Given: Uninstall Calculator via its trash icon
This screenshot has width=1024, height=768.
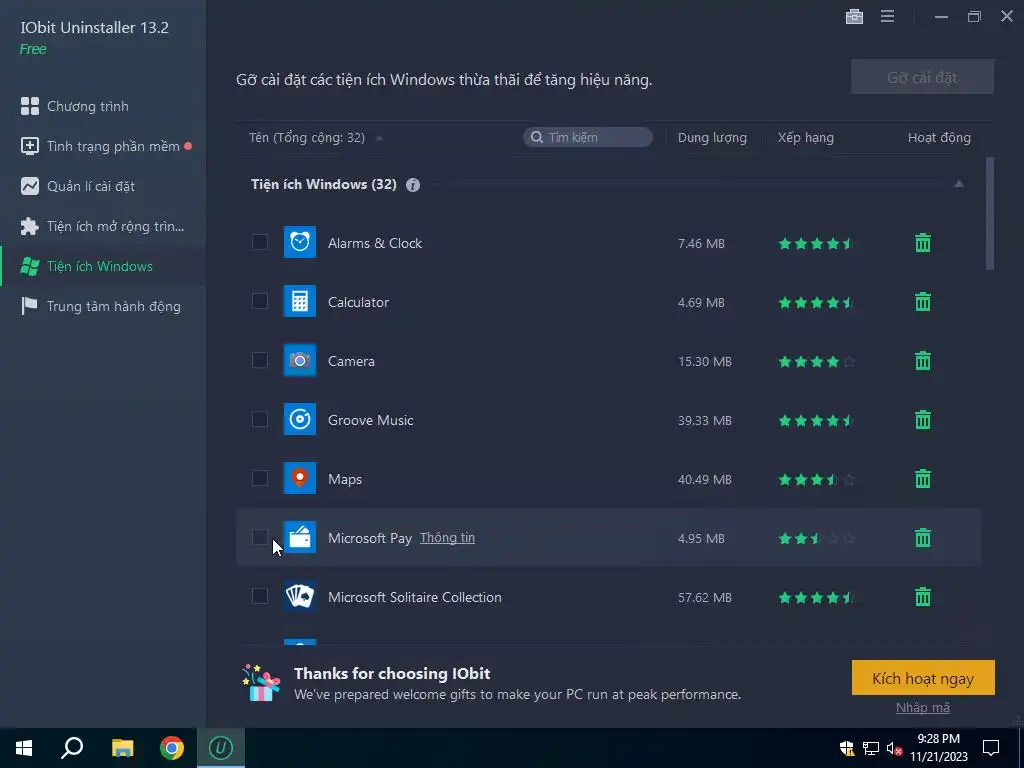Looking at the screenshot, I should tap(923, 302).
